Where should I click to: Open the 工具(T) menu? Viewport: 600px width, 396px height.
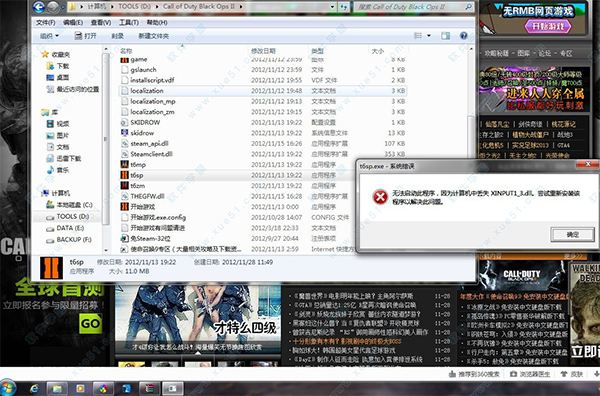(x=129, y=23)
